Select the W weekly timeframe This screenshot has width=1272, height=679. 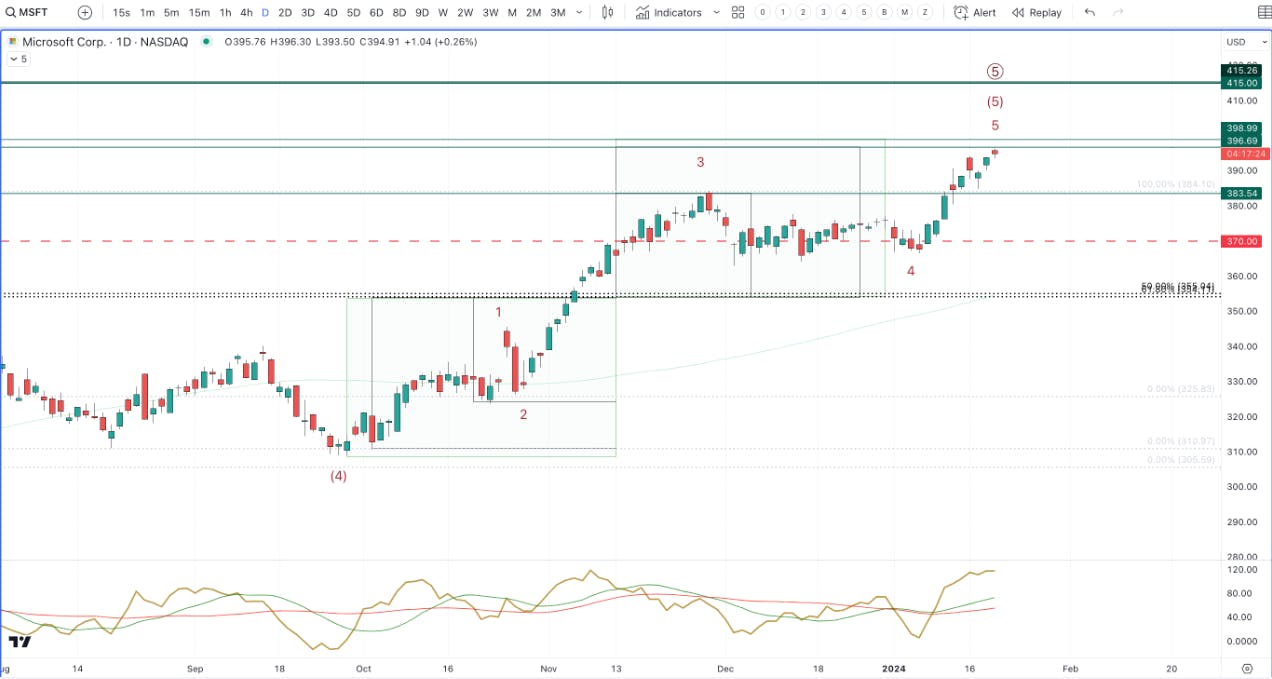(443, 13)
